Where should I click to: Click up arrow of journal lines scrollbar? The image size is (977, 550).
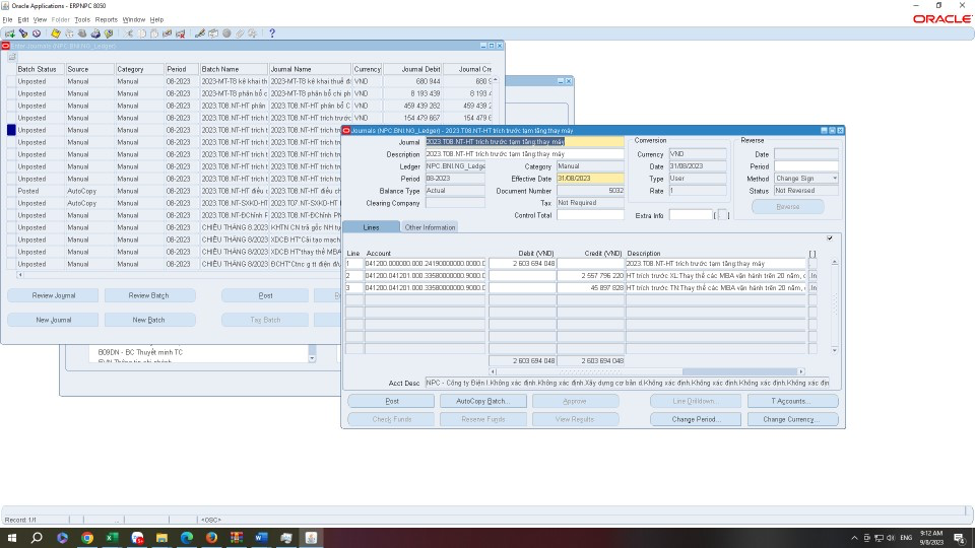pyautogui.click(x=834, y=262)
